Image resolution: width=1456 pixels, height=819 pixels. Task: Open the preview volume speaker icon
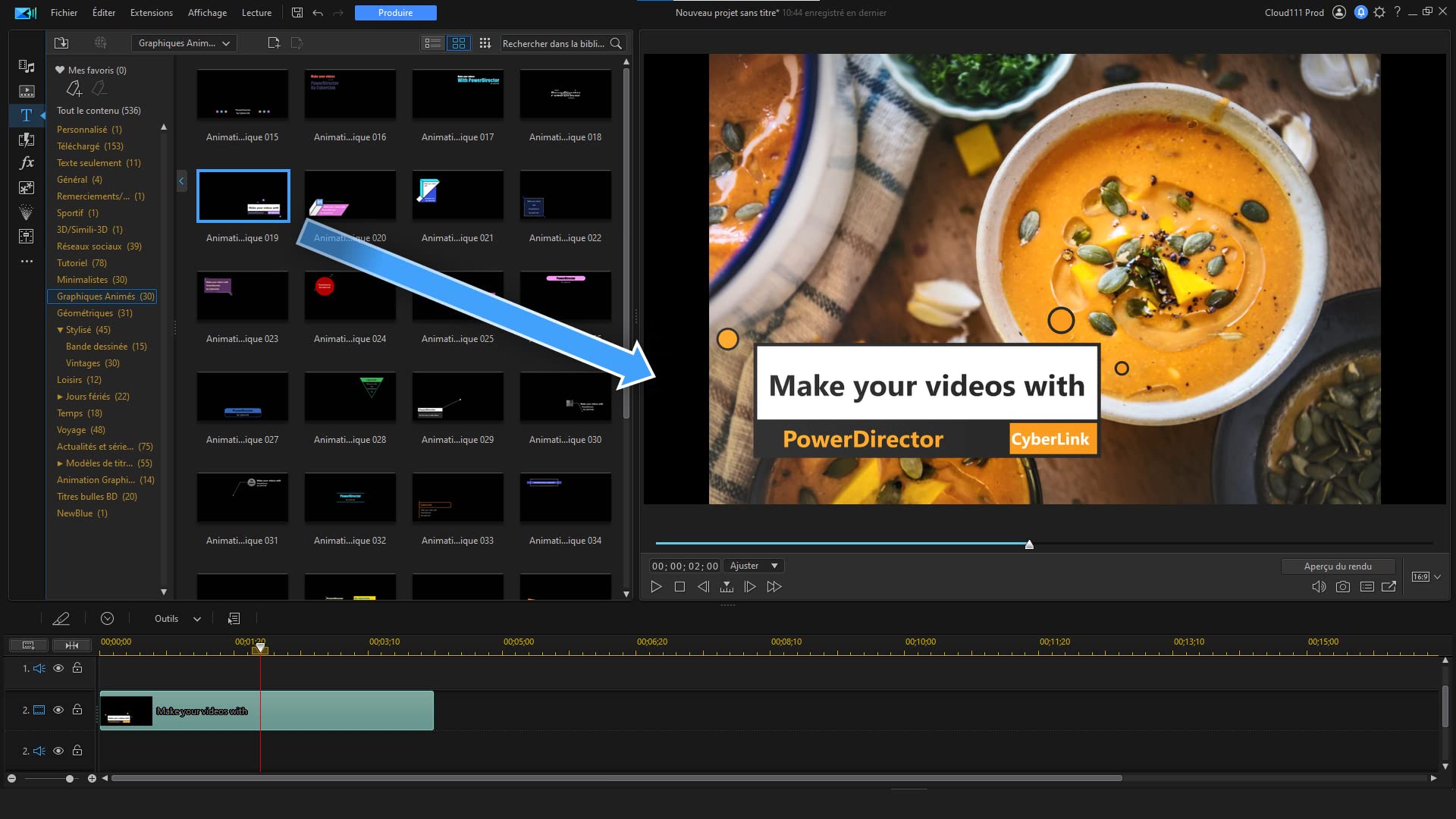click(x=1319, y=587)
